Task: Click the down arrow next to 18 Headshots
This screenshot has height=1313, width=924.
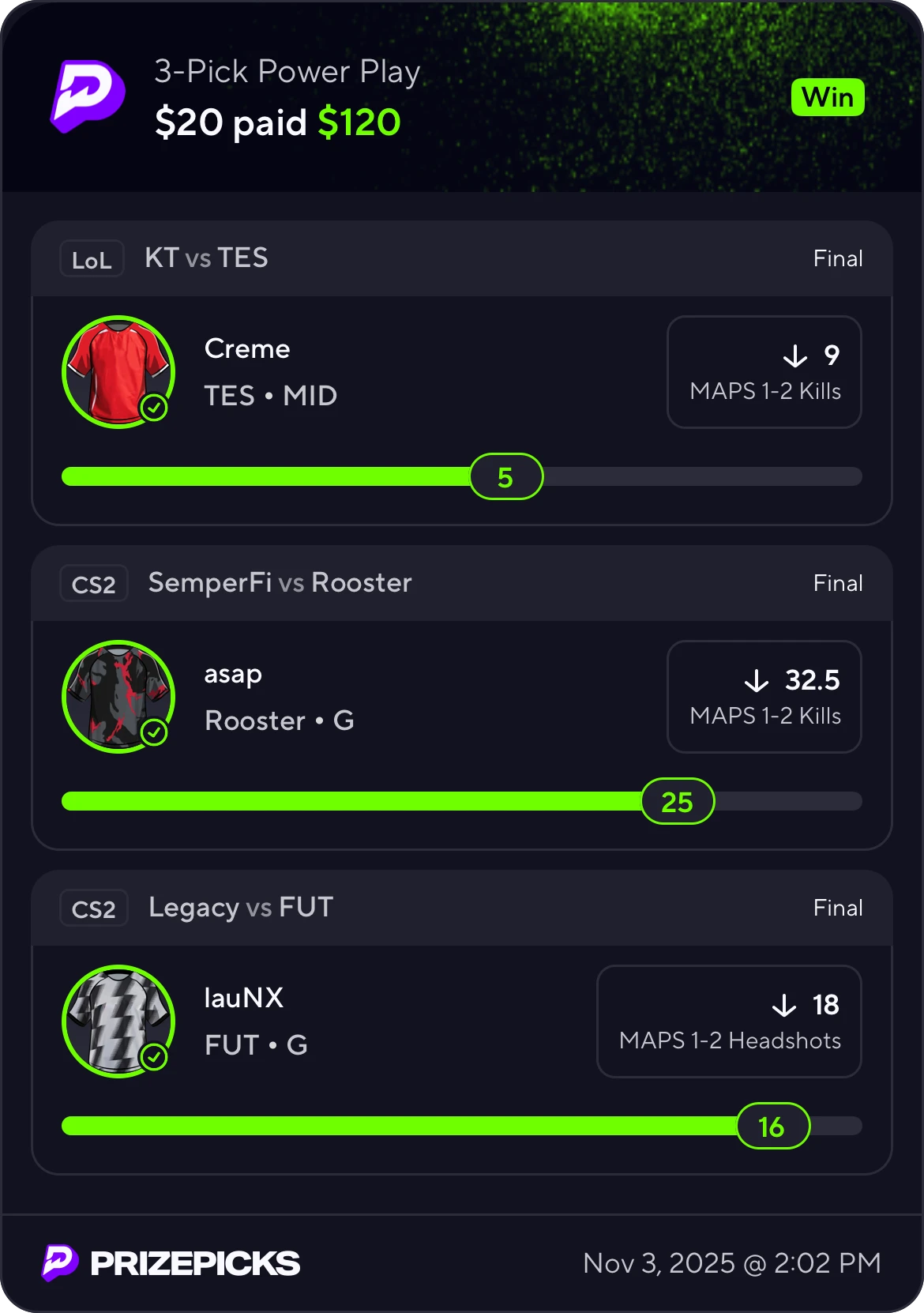Action: point(784,1006)
